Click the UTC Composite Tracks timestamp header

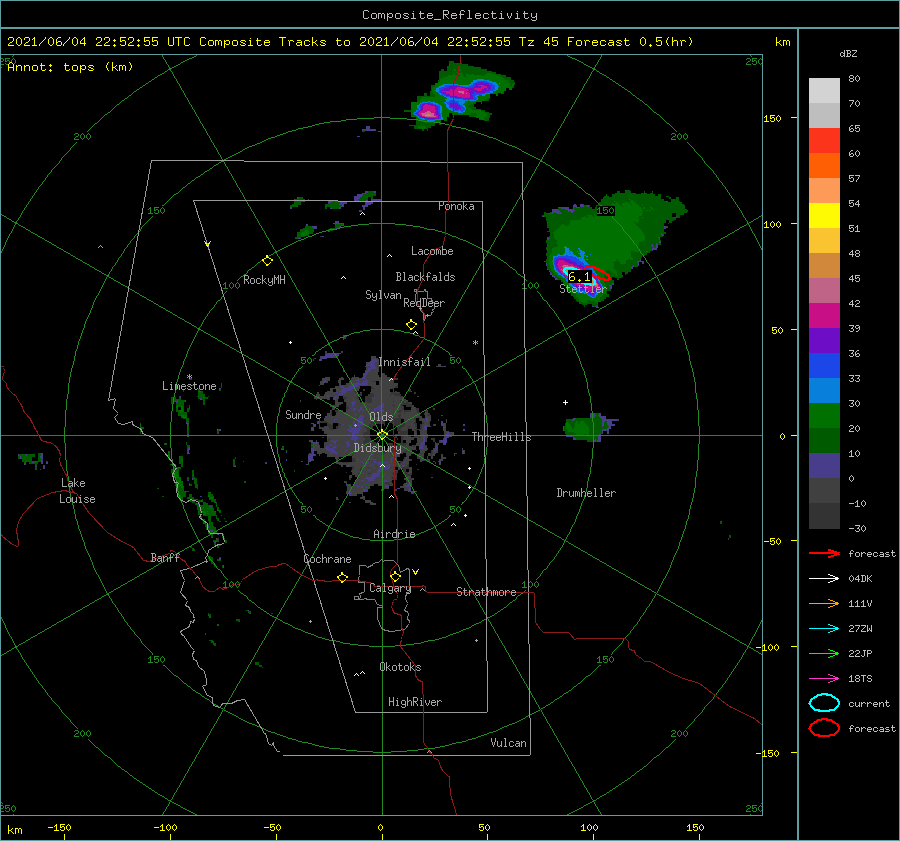point(350,42)
